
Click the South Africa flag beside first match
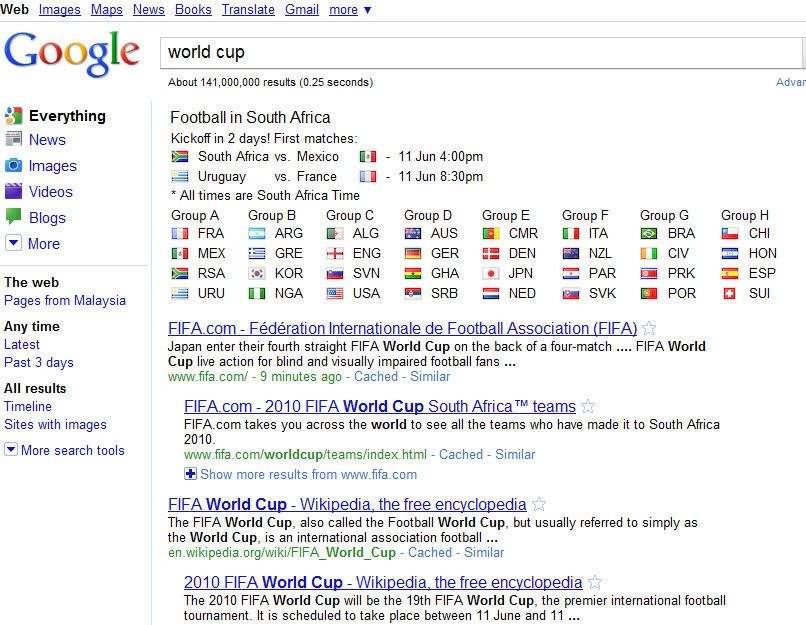tap(180, 156)
